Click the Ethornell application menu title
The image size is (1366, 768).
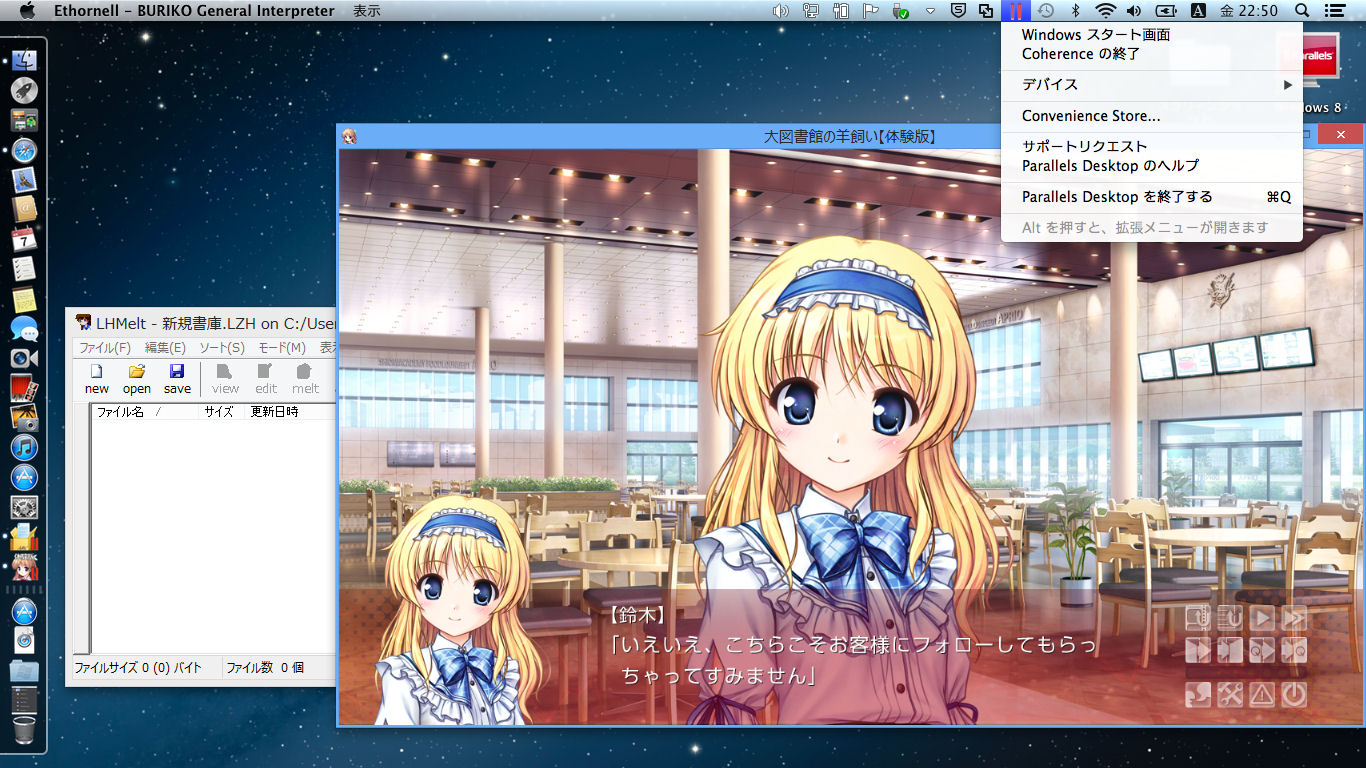(x=194, y=11)
